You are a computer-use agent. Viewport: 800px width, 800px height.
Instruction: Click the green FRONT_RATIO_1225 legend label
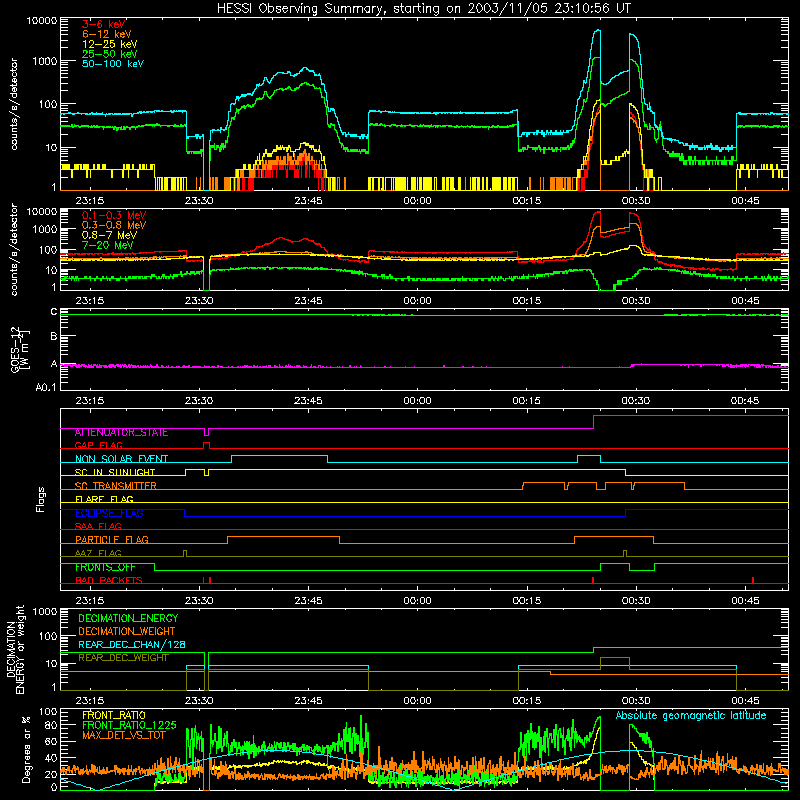pos(129,725)
